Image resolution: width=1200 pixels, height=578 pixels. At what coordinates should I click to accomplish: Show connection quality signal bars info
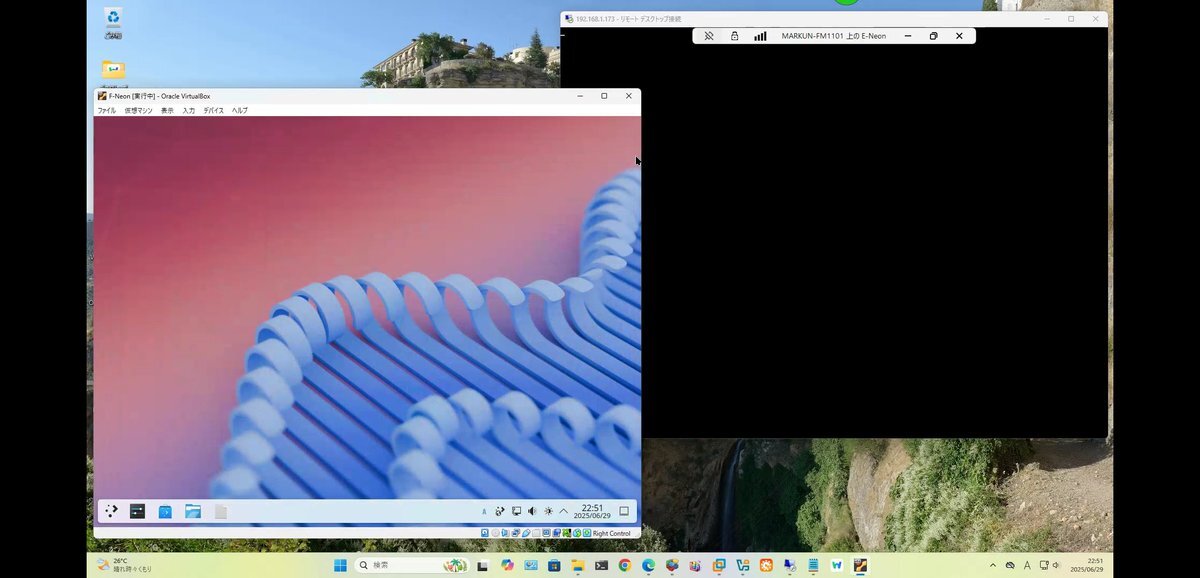[760, 36]
